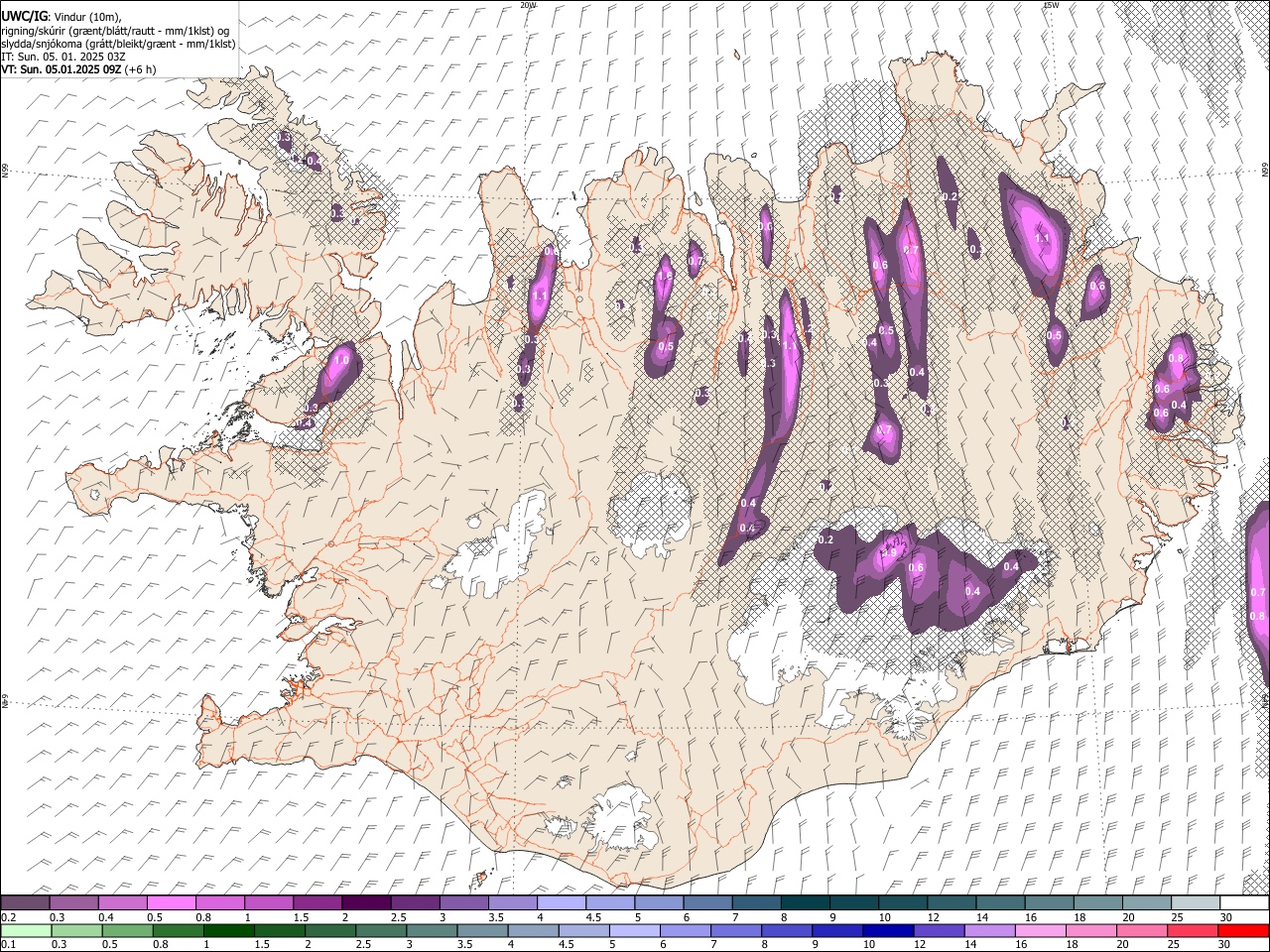Viewport: 1270px width, 952px height.
Task: Click the 0.3 swatch in upper legend row
Action: (73, 902)
